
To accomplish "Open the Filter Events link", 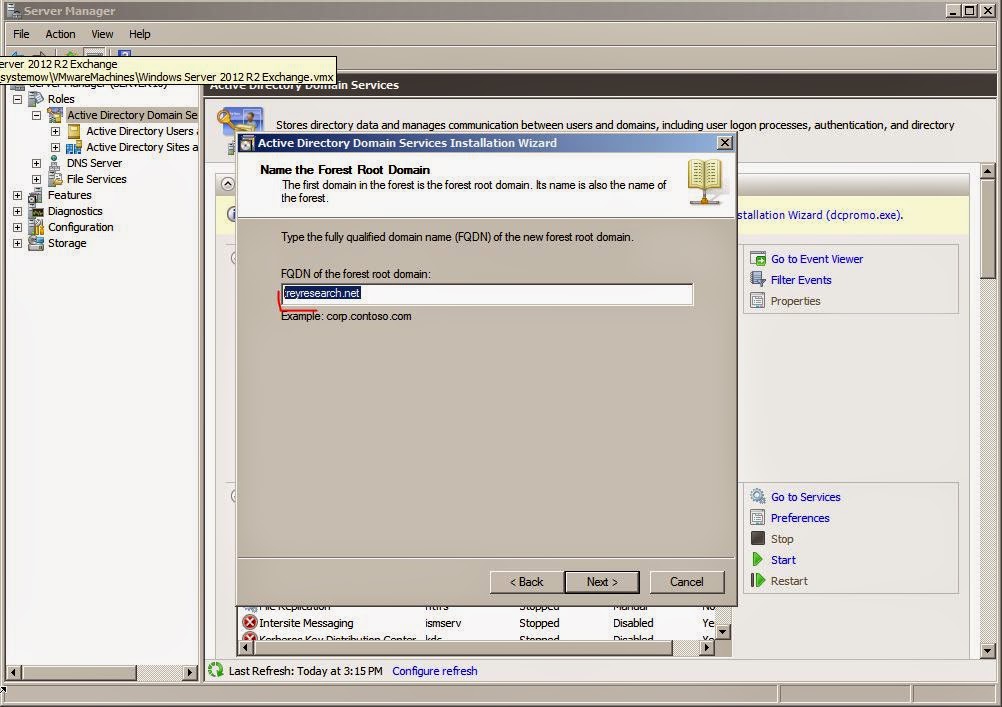I will click(801, 280).
